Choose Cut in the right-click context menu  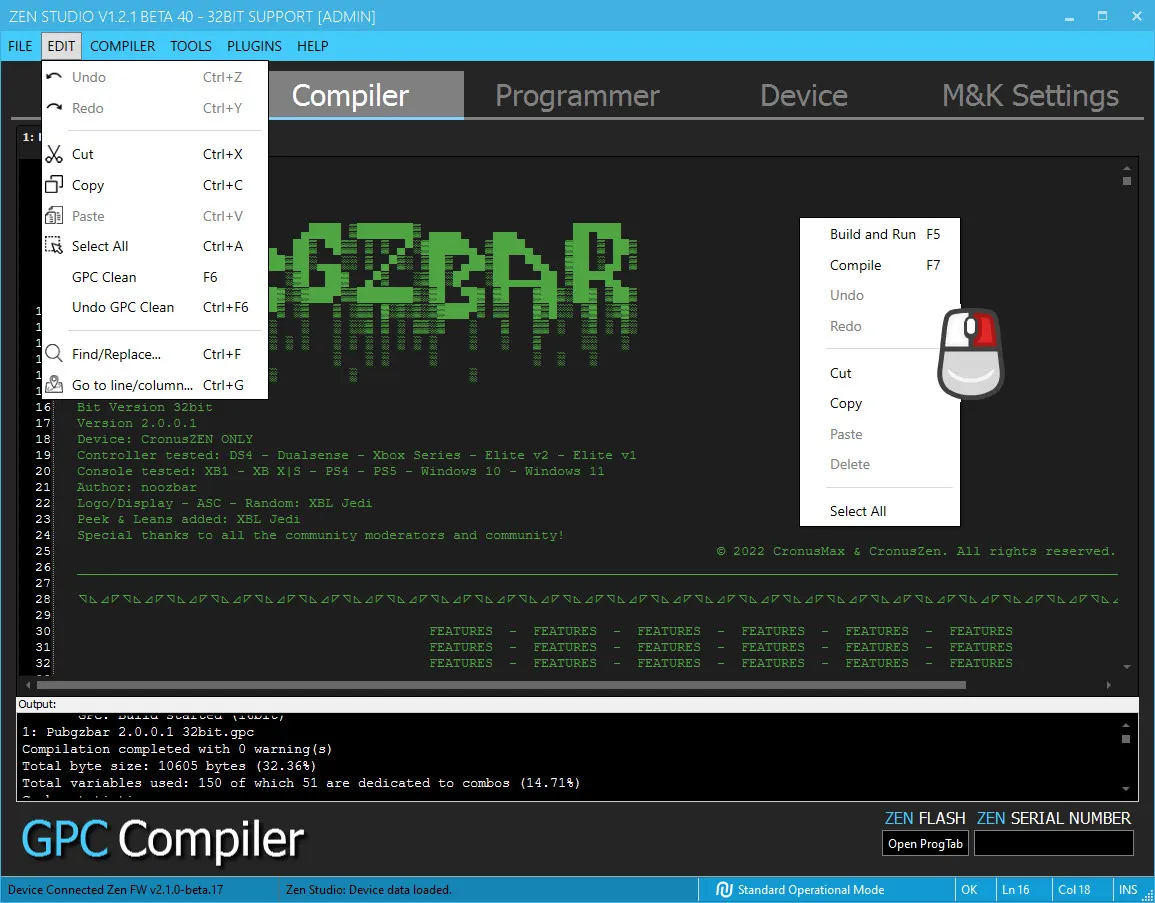[x=880, y=373]
